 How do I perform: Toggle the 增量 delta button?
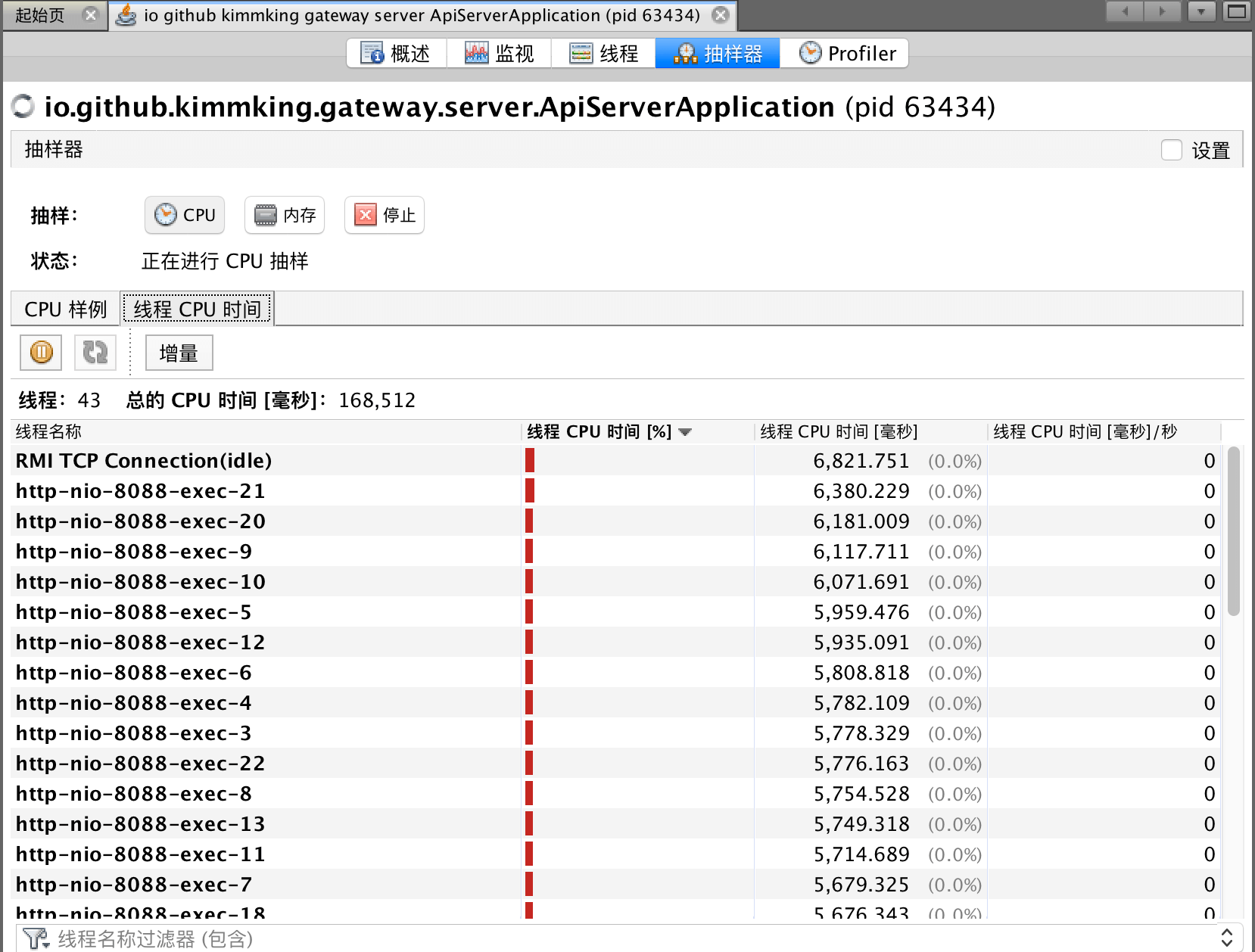(x=179, y=353)
